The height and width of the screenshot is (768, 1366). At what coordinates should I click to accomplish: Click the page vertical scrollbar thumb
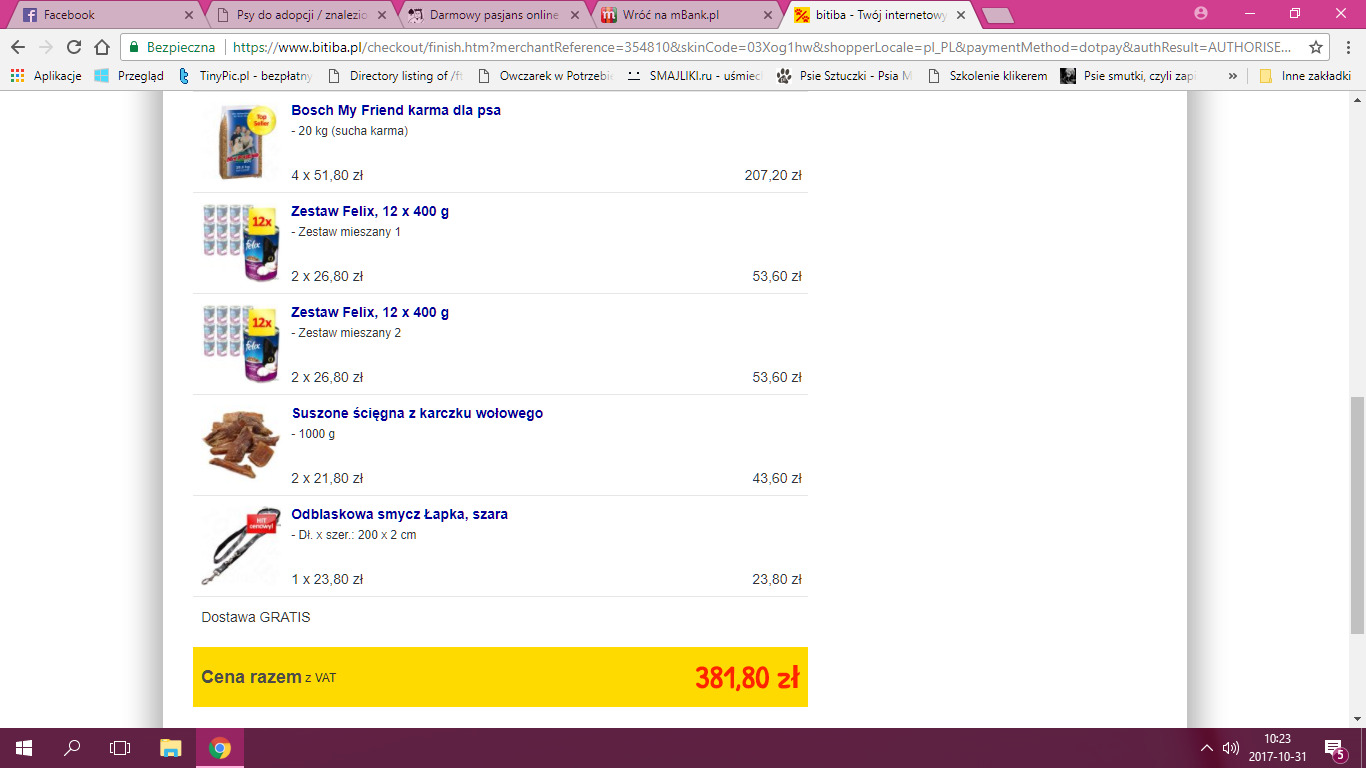[x=1357, y=515]
